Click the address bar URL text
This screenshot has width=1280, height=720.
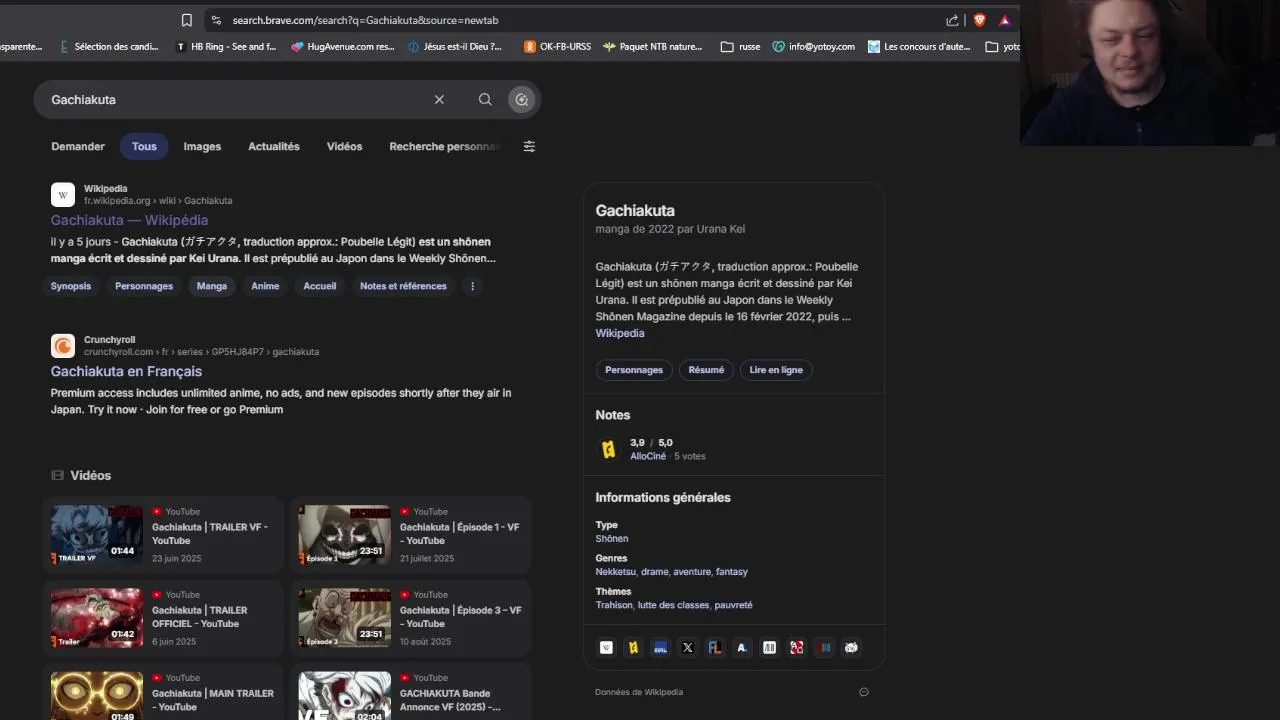point(365,20)
